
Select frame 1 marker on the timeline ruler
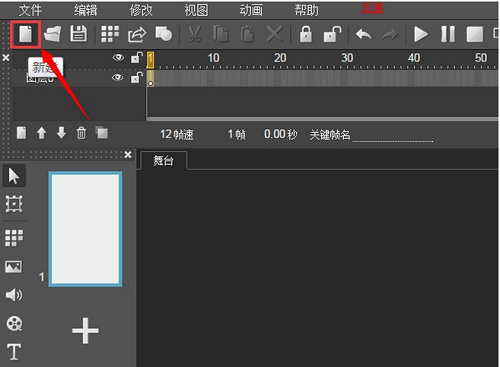(x=150, y=60)
